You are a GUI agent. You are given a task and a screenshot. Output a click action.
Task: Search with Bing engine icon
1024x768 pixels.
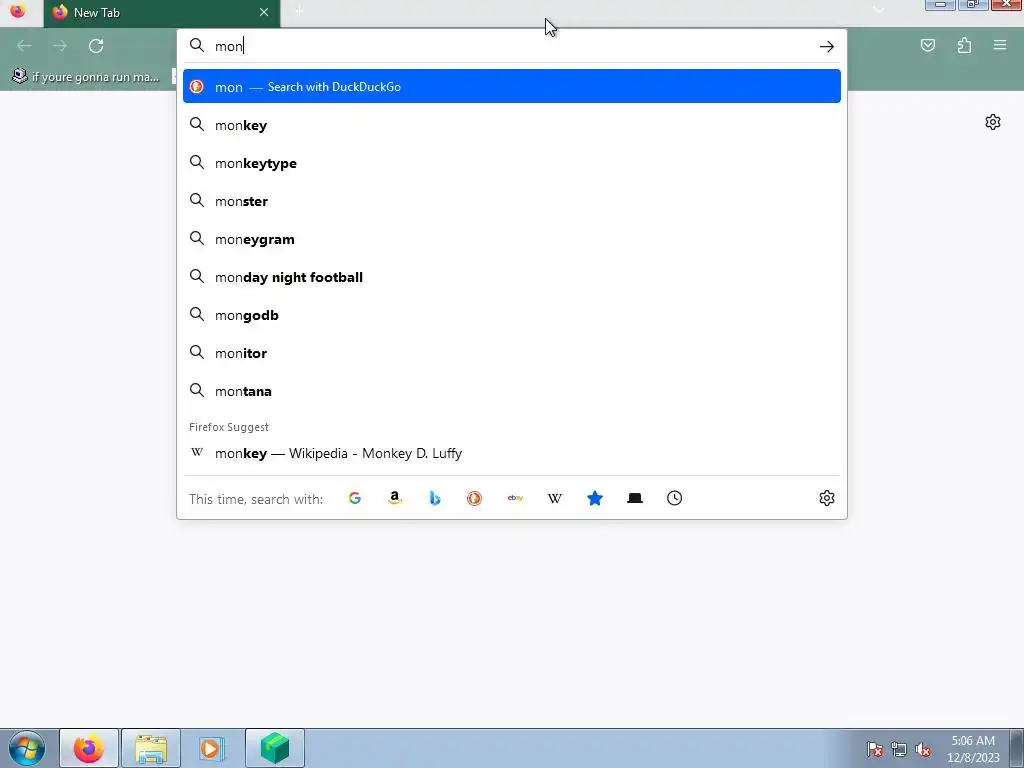point(435,498)
